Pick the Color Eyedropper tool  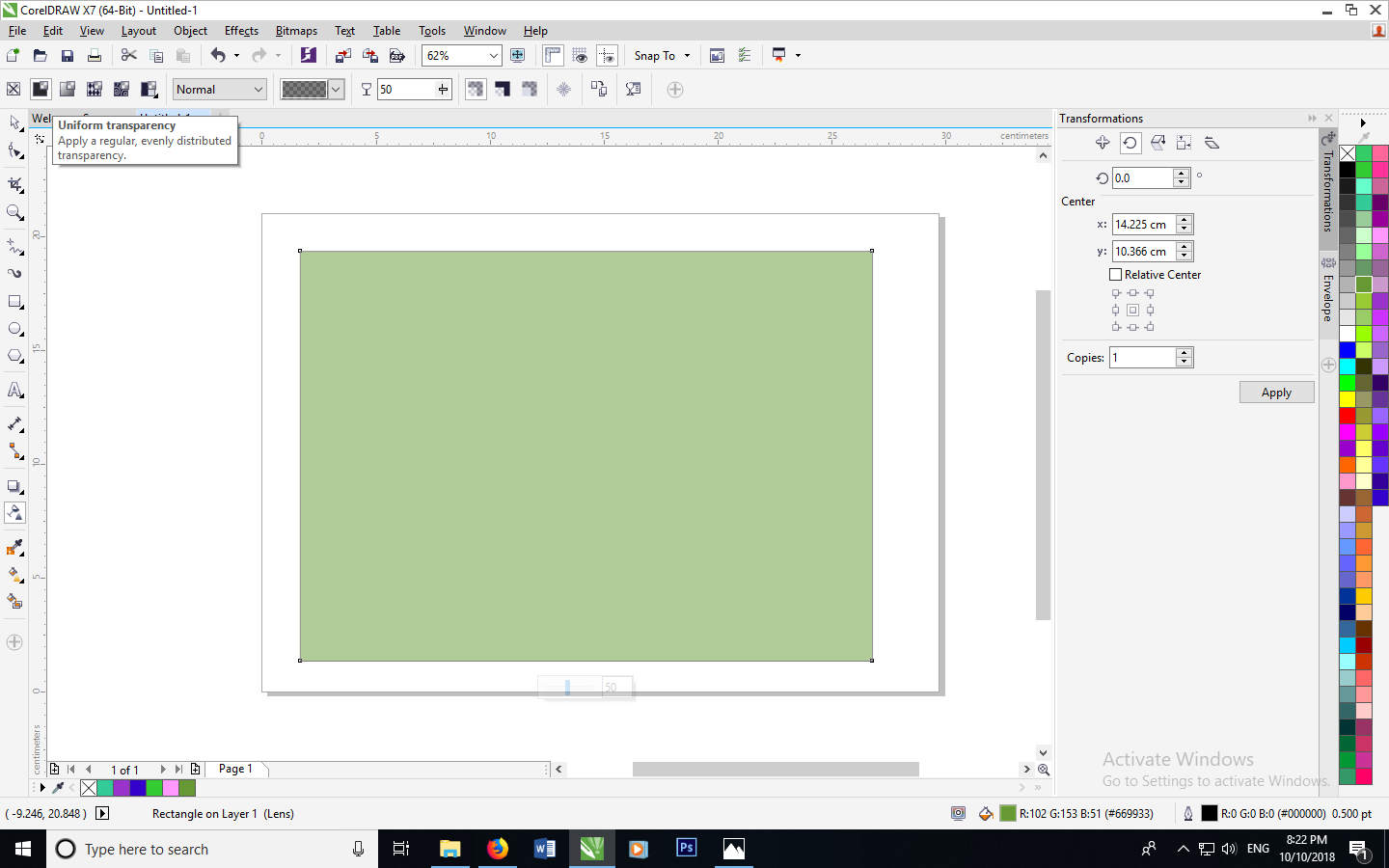point(14,548)
